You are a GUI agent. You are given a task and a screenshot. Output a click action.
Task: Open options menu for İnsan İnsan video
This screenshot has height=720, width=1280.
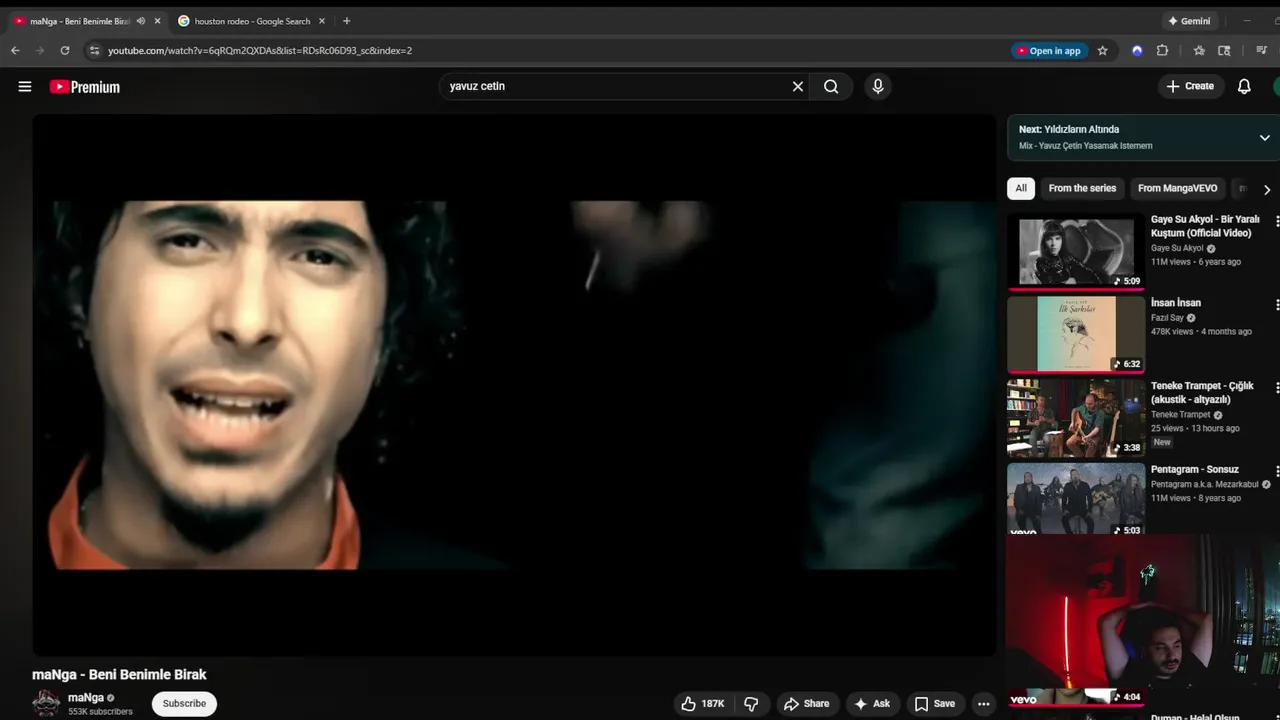click(1277, 304)
